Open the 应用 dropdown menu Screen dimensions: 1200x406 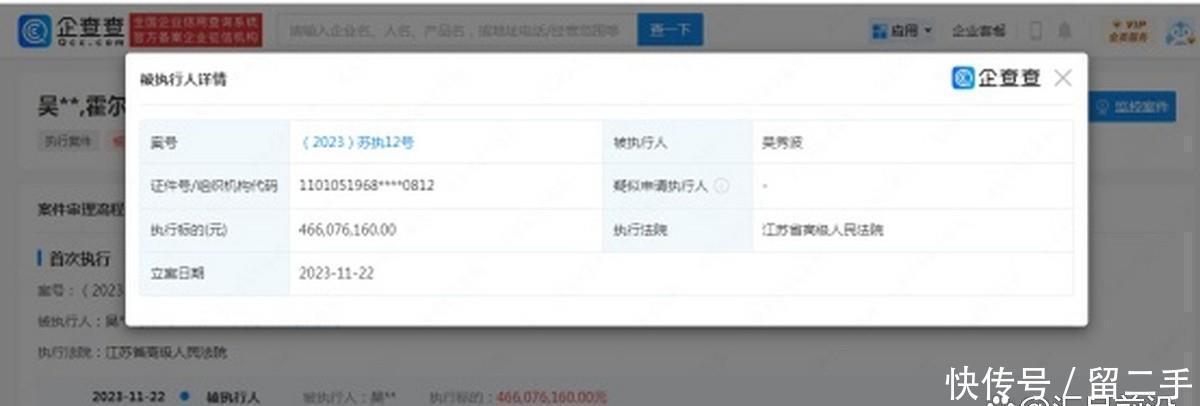coord(902,31)
